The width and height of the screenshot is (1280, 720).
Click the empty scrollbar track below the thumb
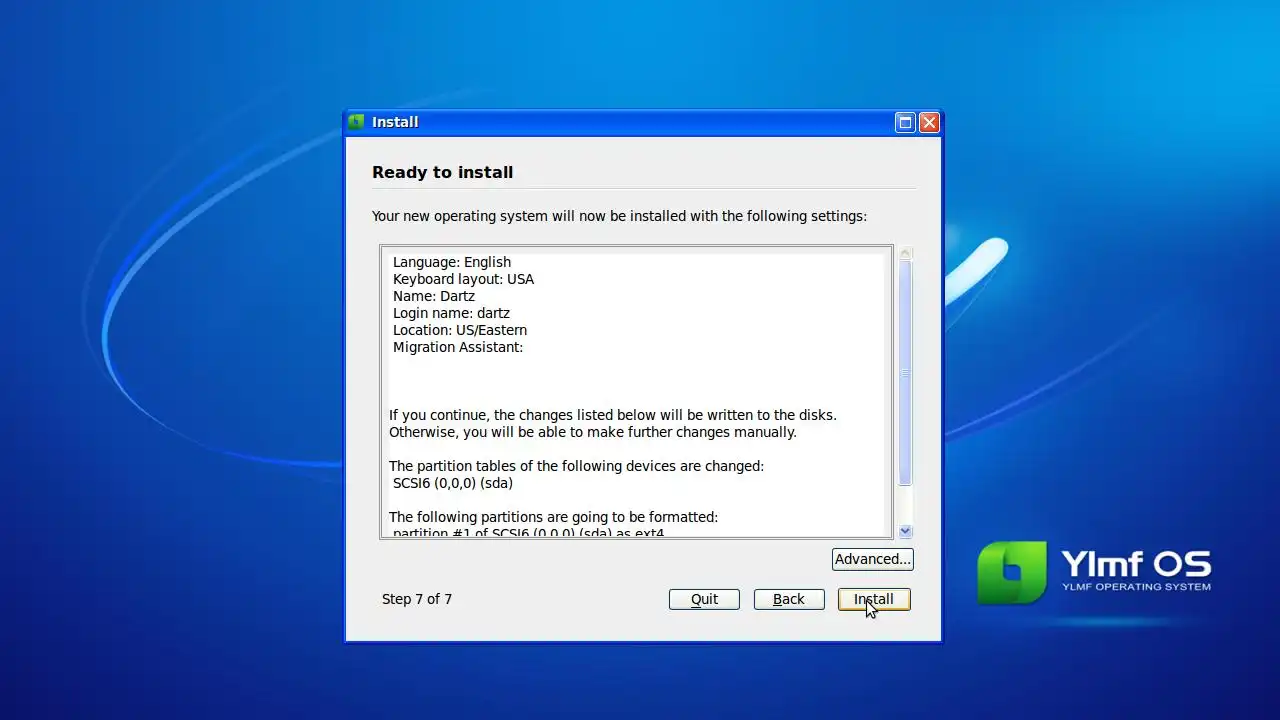click(x=905, y=505)
